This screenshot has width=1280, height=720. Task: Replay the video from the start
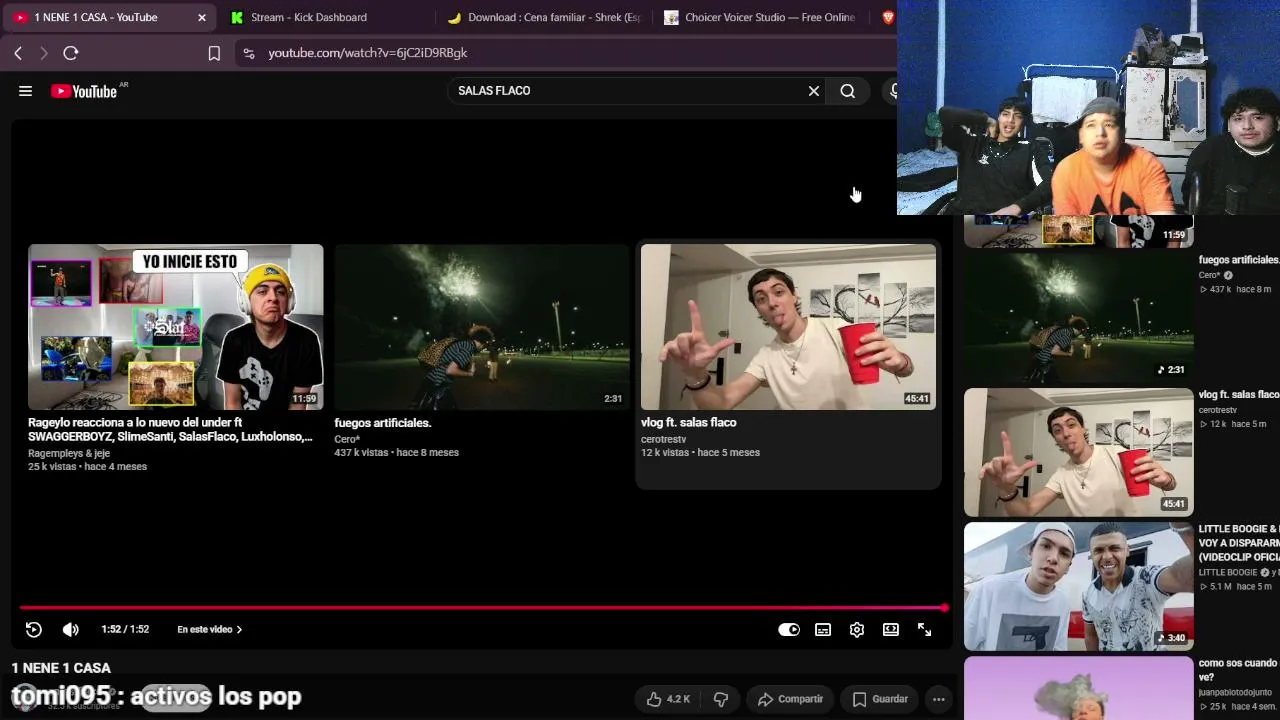34,629
